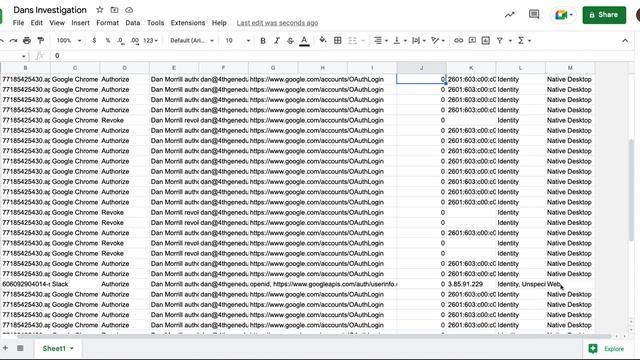Click the move to folder icon

(114, 10)
